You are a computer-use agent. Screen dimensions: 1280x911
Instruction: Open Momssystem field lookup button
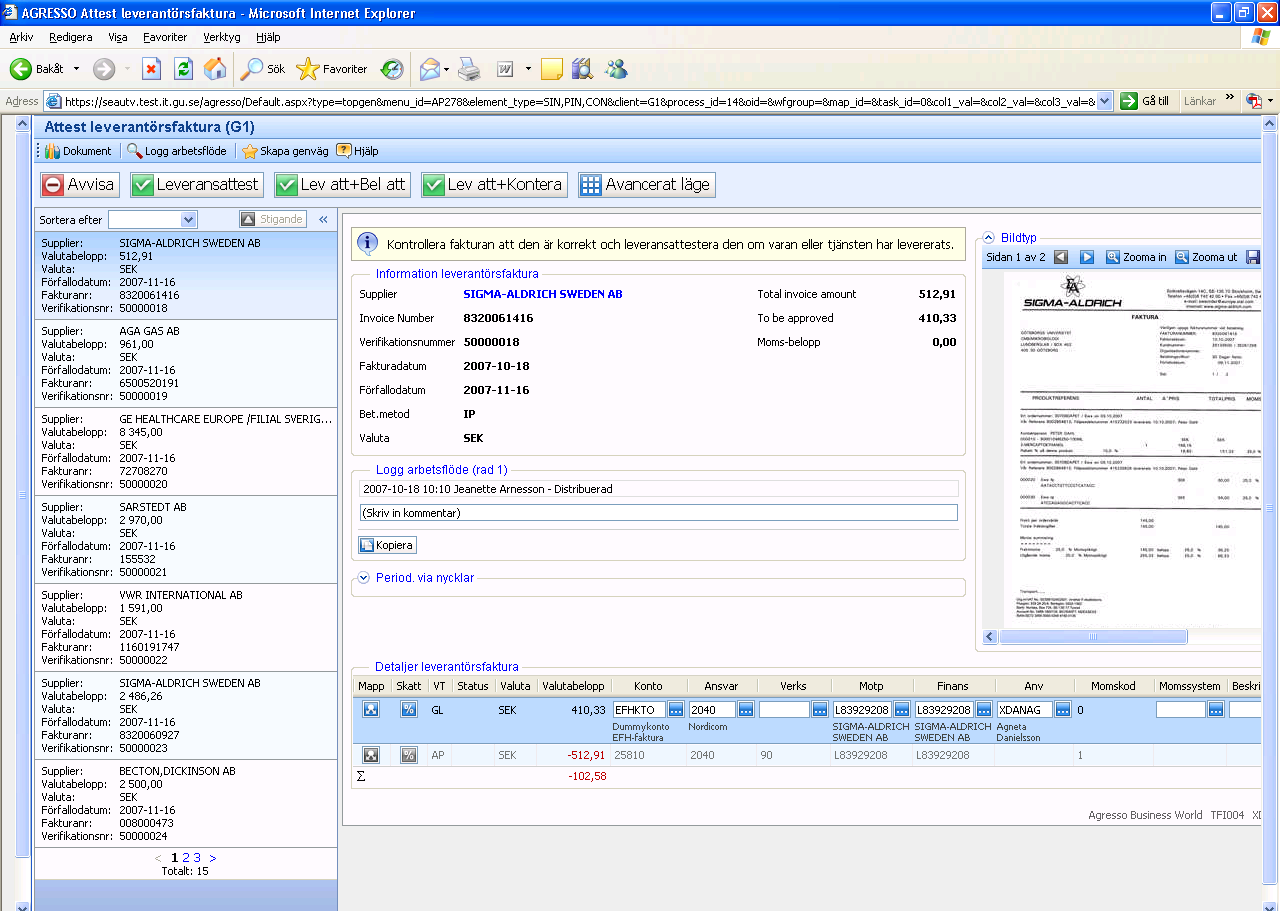coord(1216,709)
